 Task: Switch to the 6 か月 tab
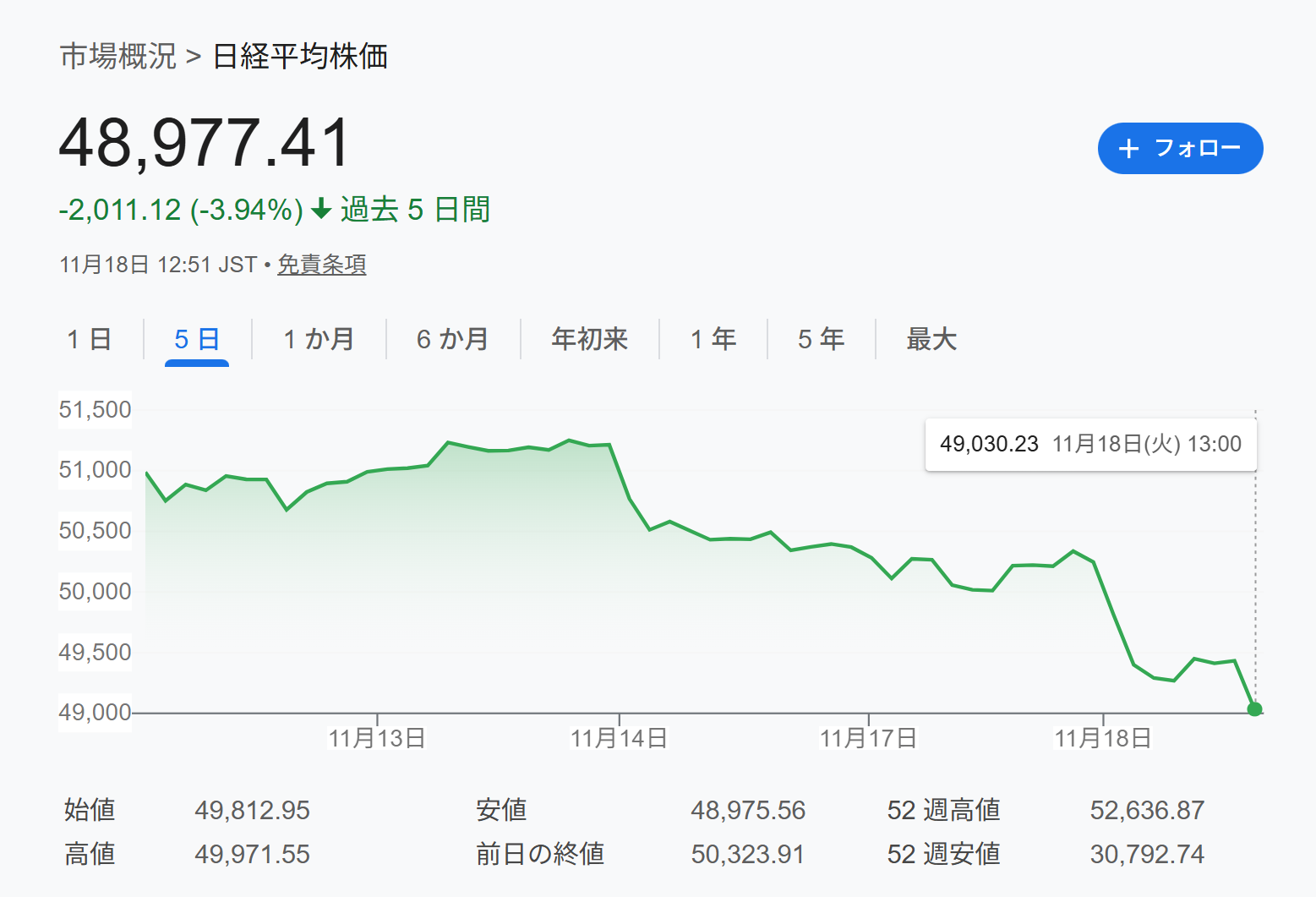[453, 340]
